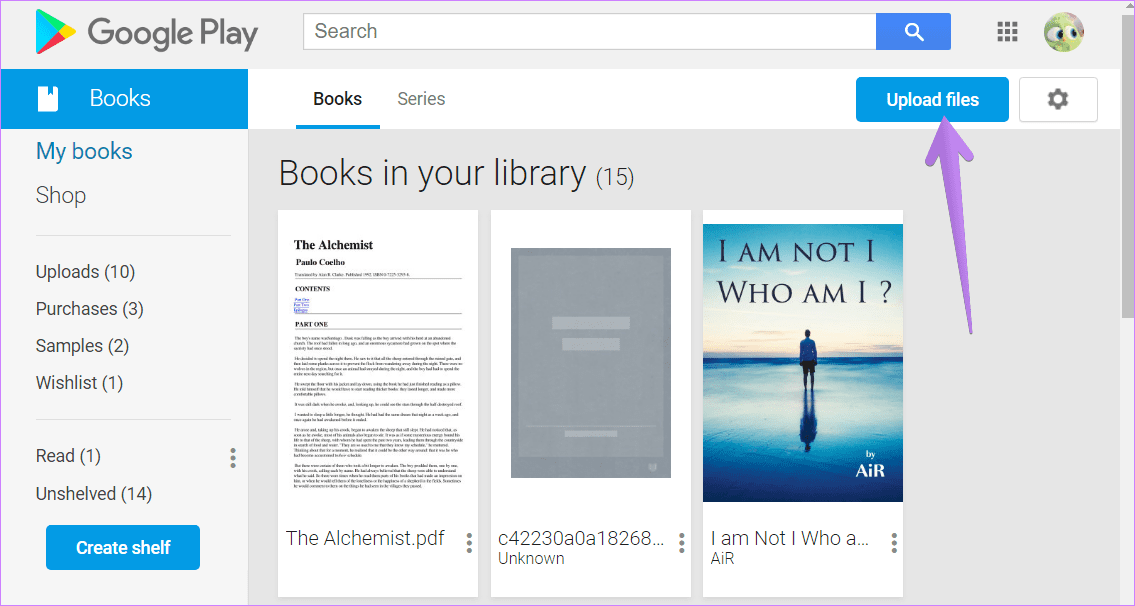This screenshot has height=606, width=1135.
Task: Click the c42230a0a18268... title text
Action: pos(581,538)
